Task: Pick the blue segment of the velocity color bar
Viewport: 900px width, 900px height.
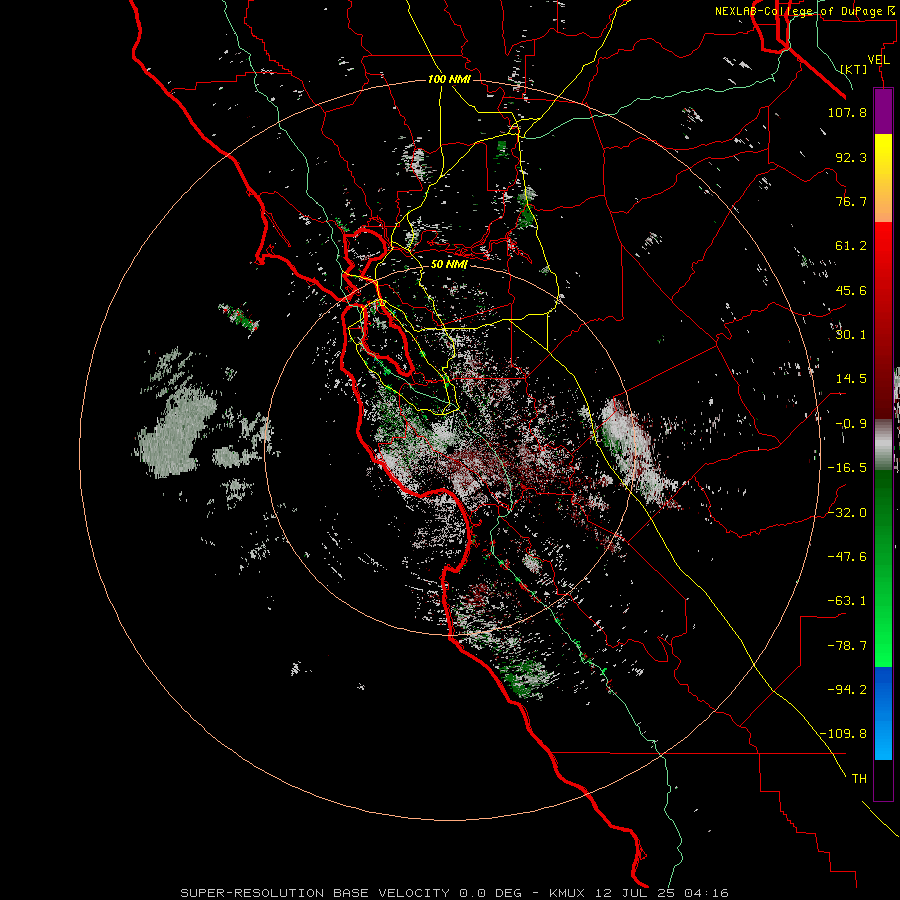Action: (x=883, y=713)
